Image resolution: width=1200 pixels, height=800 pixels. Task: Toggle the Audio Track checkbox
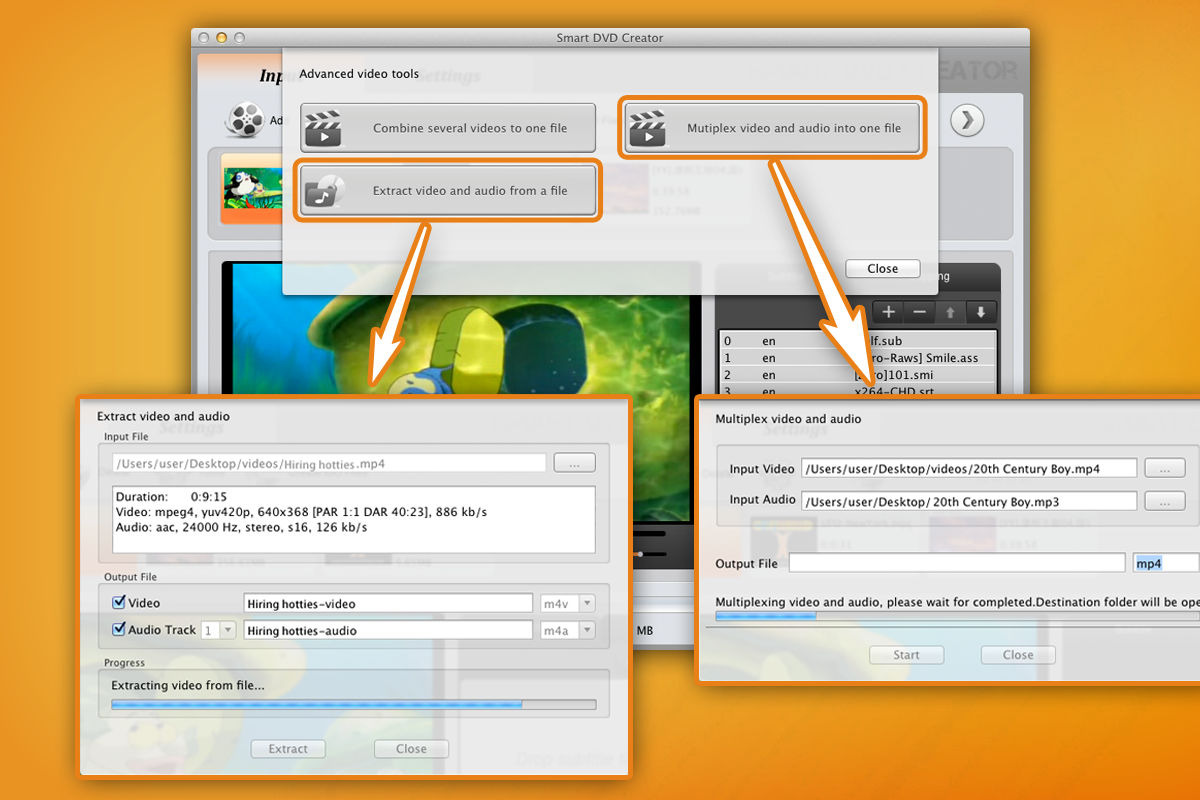tap(119, 630)
